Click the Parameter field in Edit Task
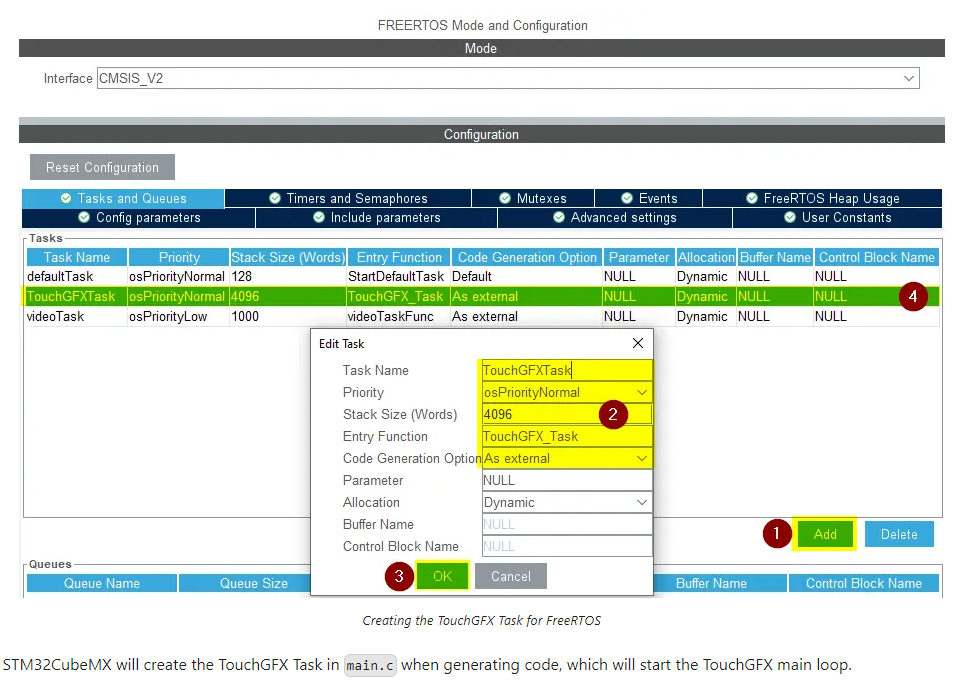The width and height of the screenshot is (954, 686). (567, 480)
